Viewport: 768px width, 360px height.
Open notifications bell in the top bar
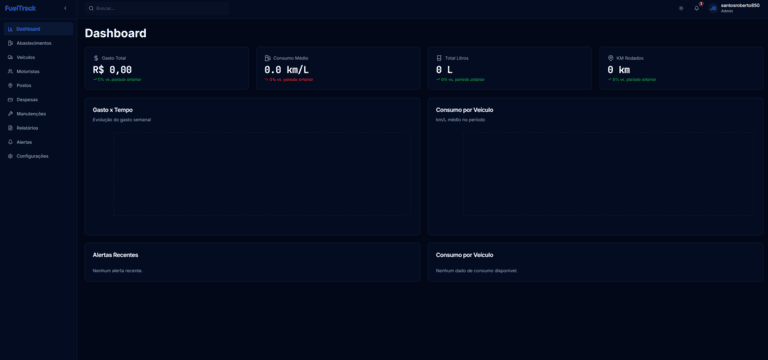[696, 8]
